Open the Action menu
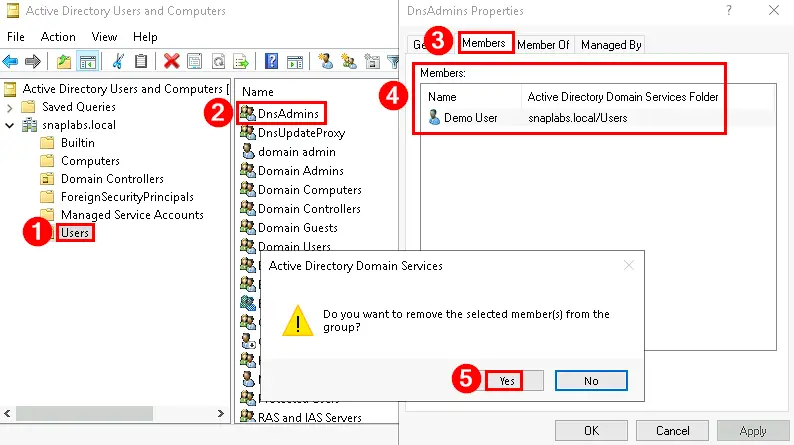Screen dimensions: 794x445 click(x=58, y=37)
